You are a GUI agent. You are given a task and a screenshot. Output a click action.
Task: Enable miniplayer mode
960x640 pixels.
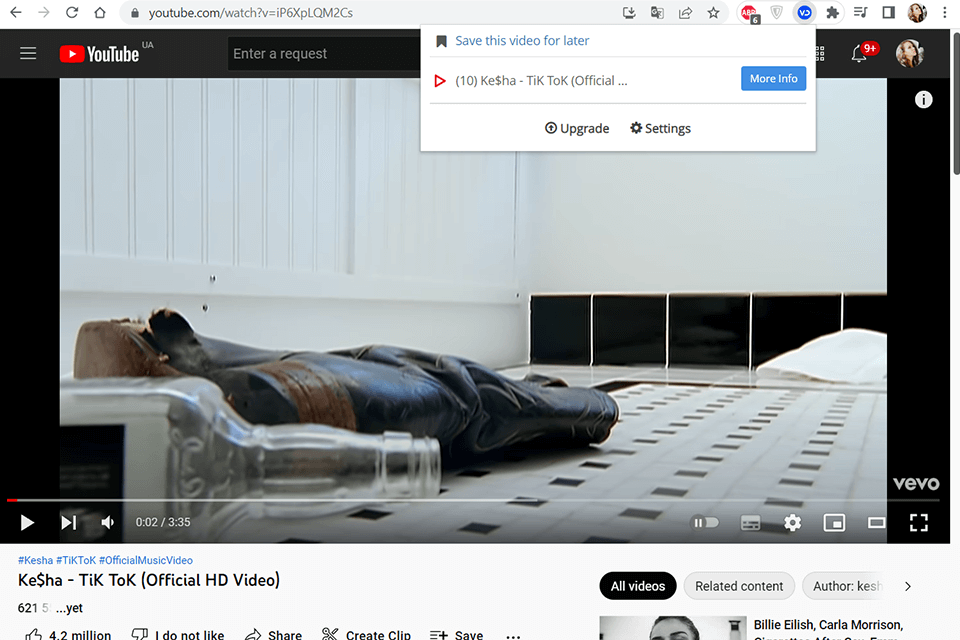pyautogui.click(x=834, y=522)
